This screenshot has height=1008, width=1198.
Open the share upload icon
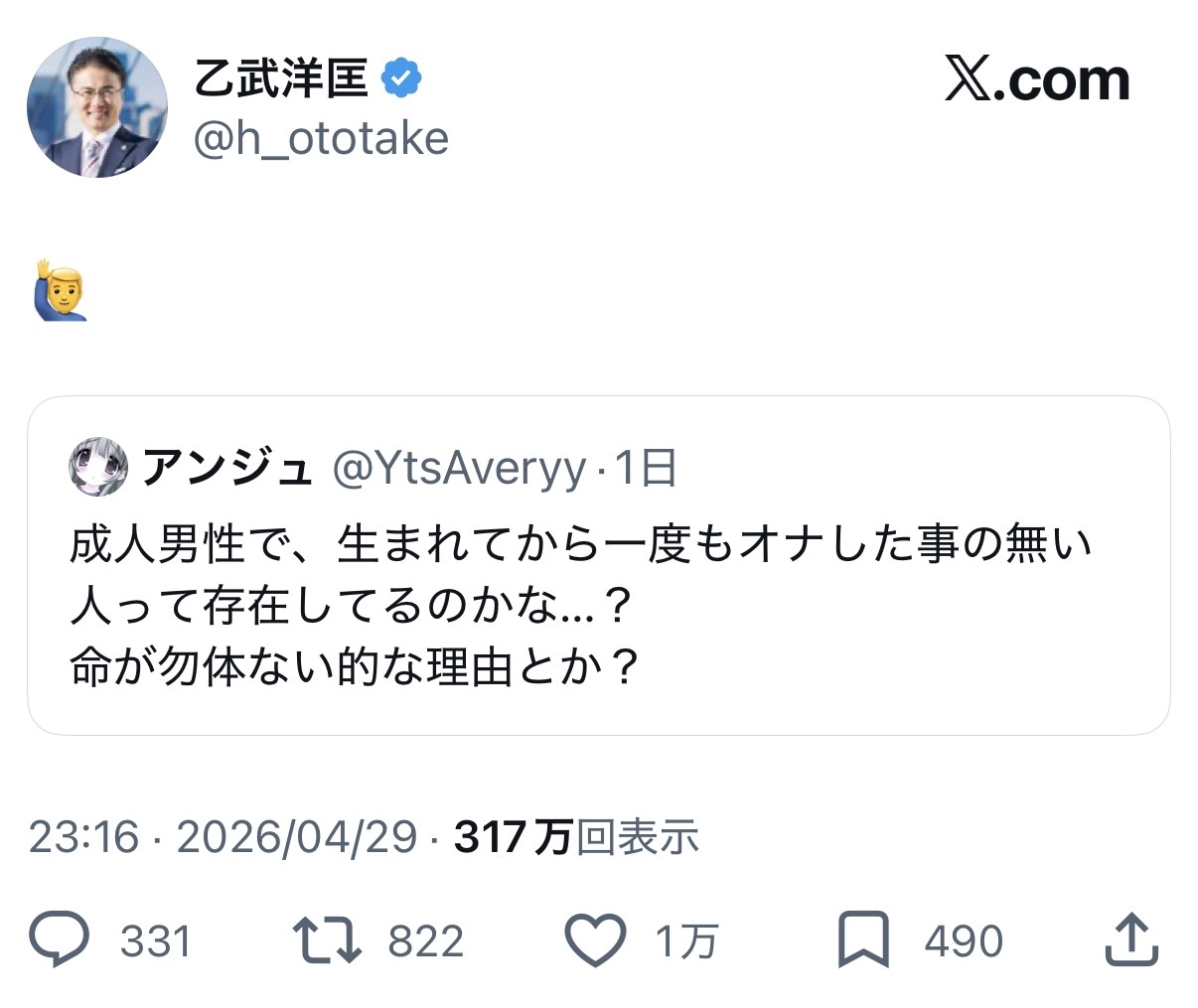point(1131,940)
